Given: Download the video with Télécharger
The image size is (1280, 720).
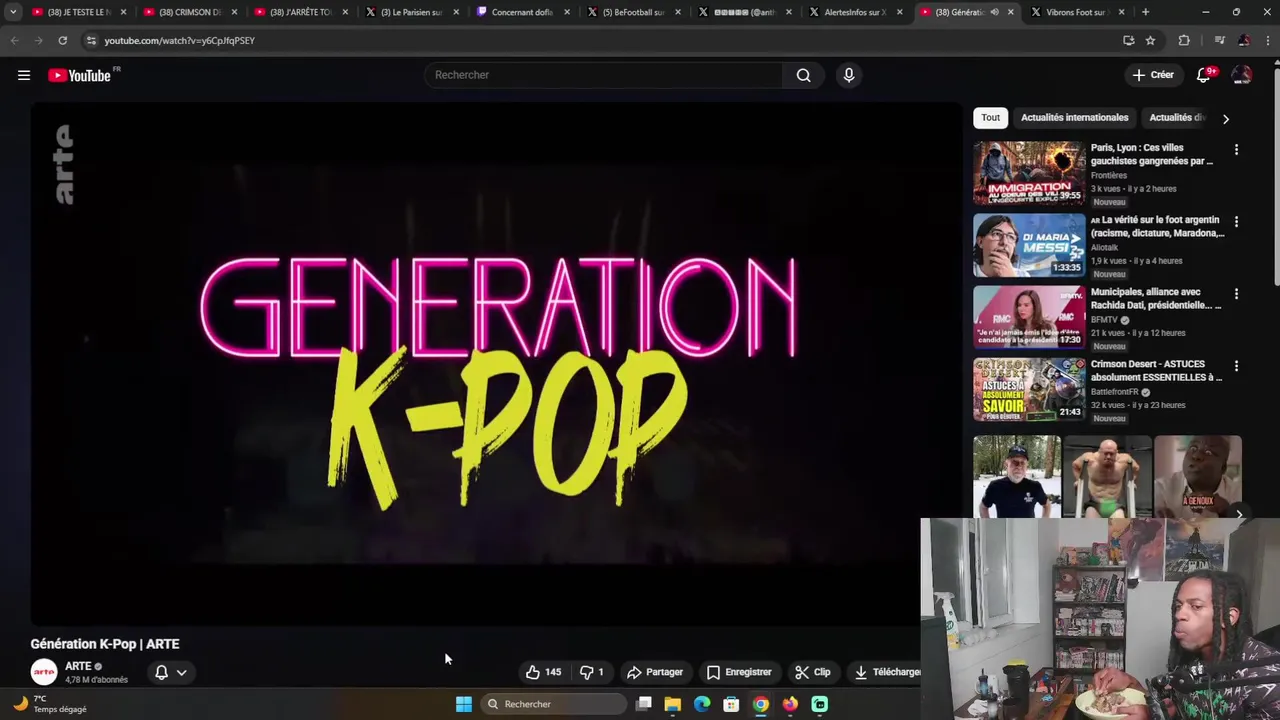Looking at the screenshot, I should pyautogui.click(x=886, y=672).
